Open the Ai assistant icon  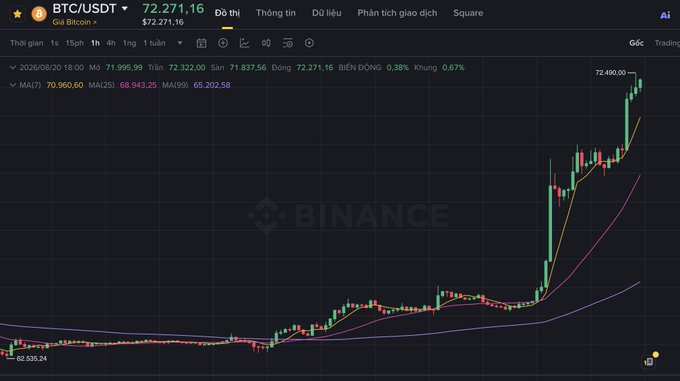665,15
